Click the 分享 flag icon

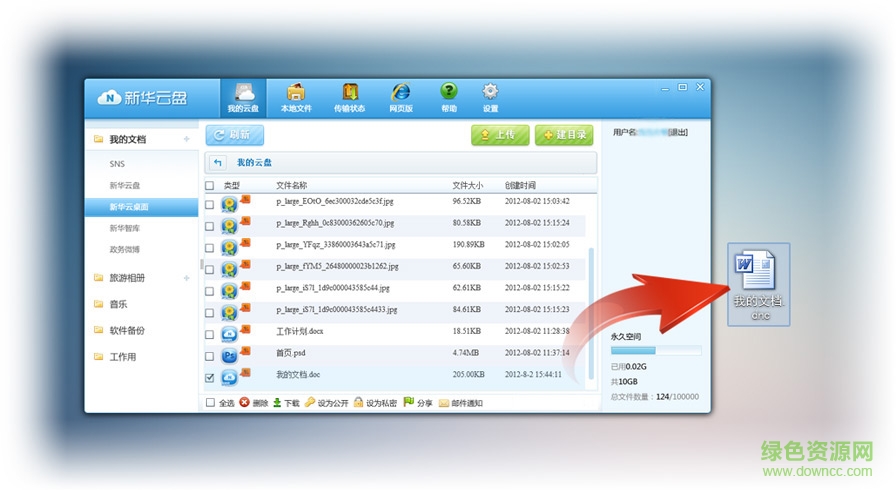pos(409,402)
